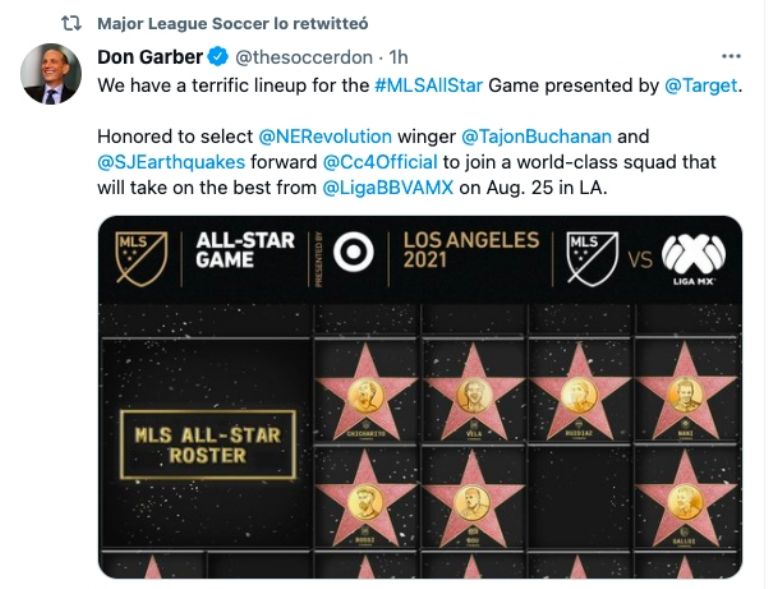Click the Chicharito star in the roster
The image size is (768, 589).
click(x=365, y=395)
